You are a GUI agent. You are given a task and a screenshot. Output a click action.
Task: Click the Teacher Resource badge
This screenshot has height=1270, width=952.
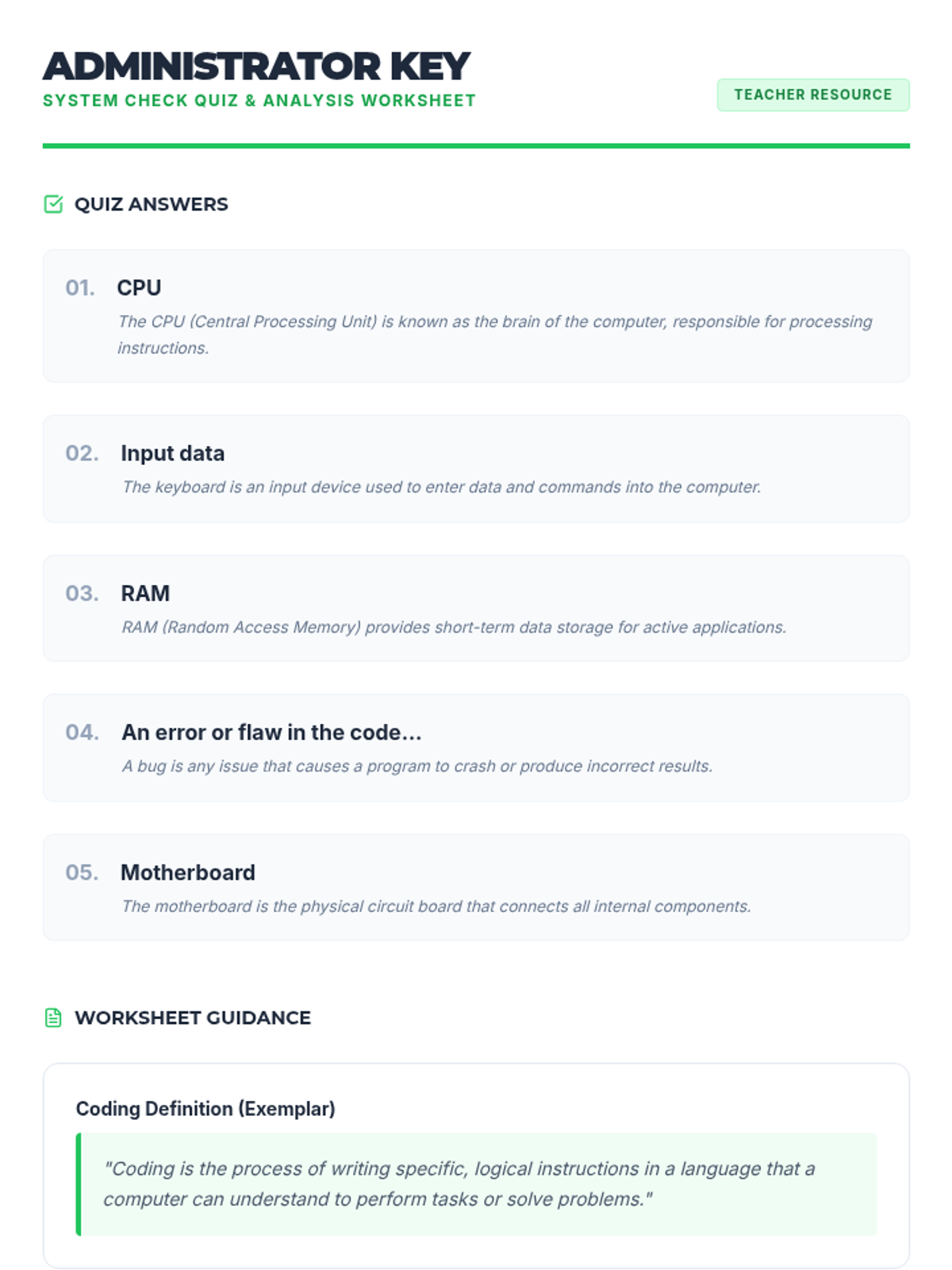pos(812,94)
